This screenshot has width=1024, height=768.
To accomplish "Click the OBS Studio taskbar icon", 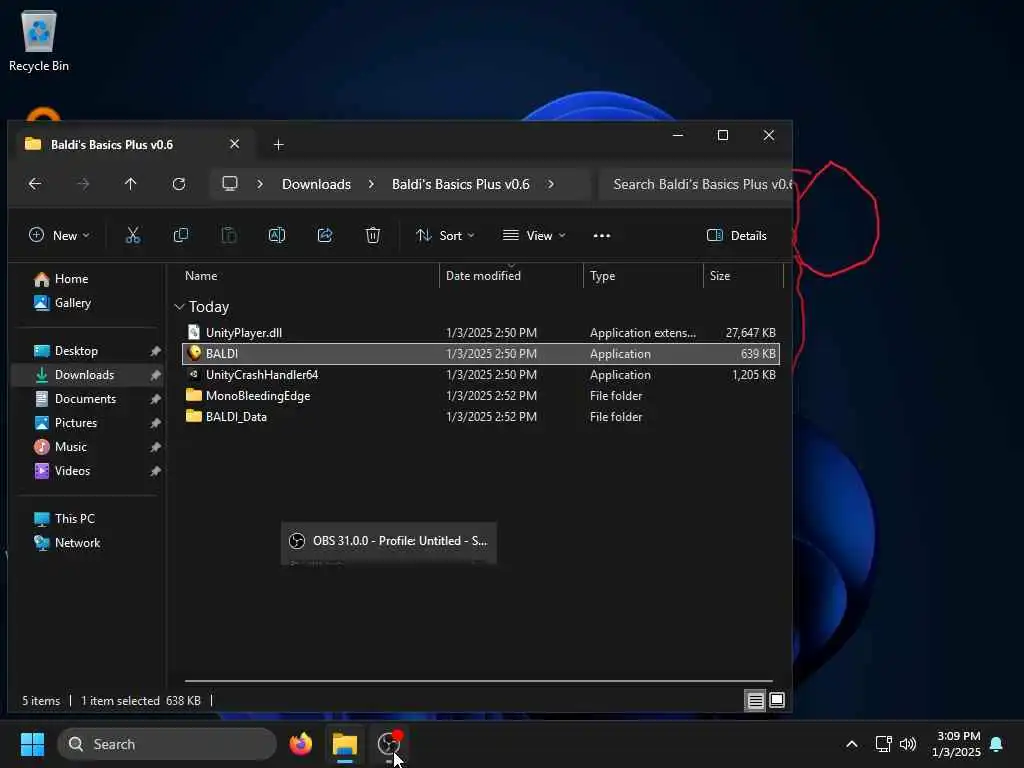I will pos(389,744).
